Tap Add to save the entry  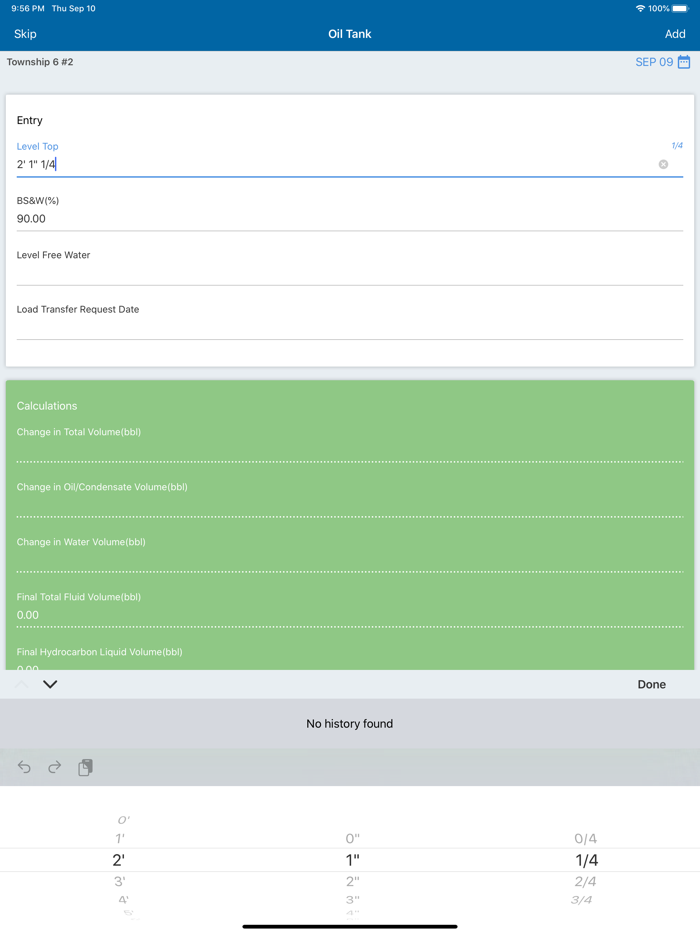[x=675, y=34]
